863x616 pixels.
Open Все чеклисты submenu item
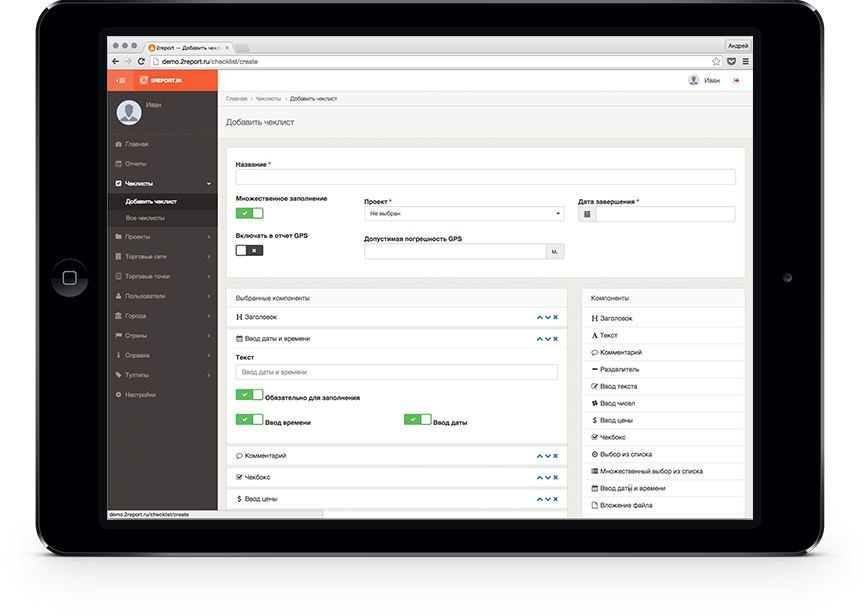pyautogui.click(x=163, y=218)
